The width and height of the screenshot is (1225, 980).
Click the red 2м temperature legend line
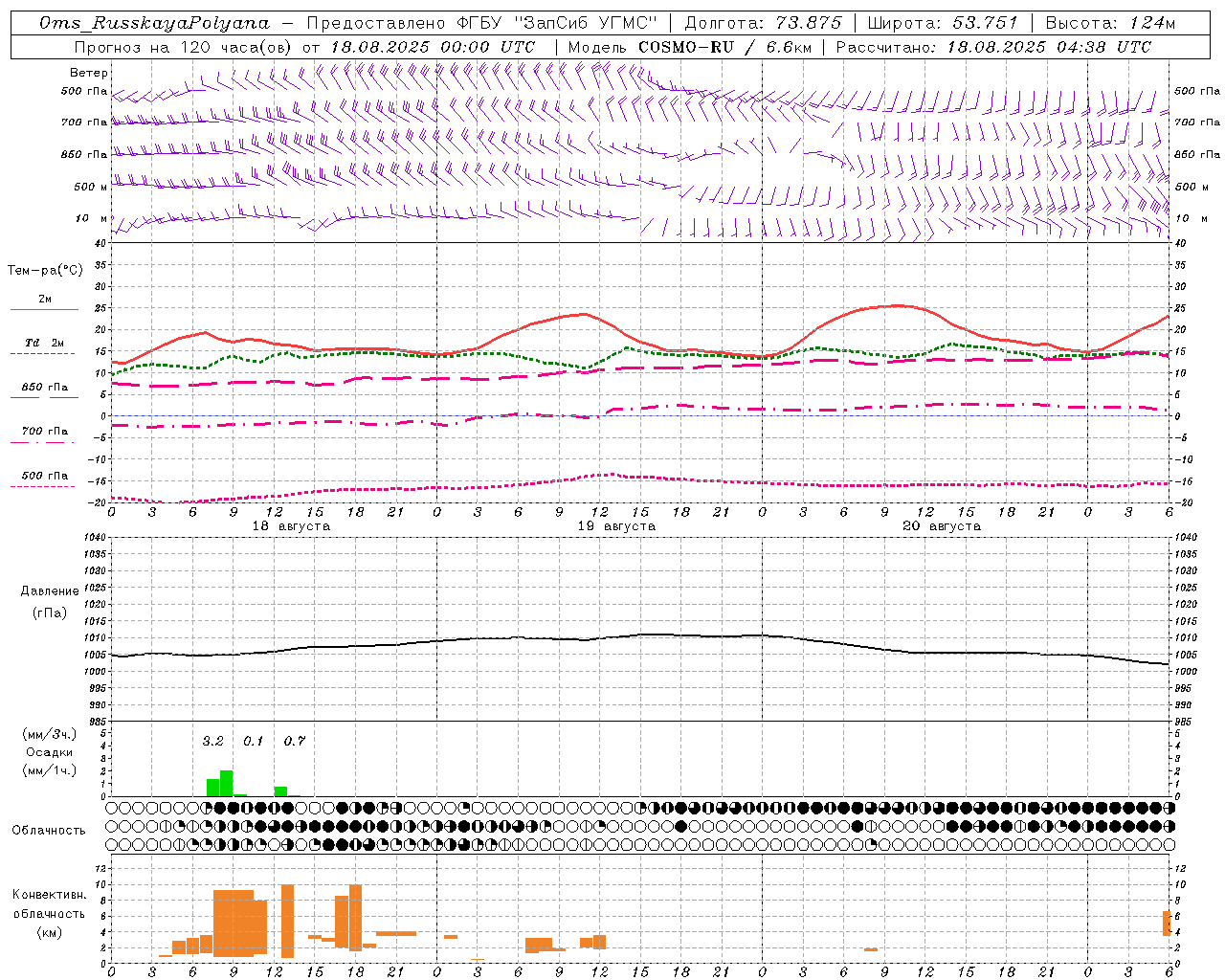(x=44, y=310)
